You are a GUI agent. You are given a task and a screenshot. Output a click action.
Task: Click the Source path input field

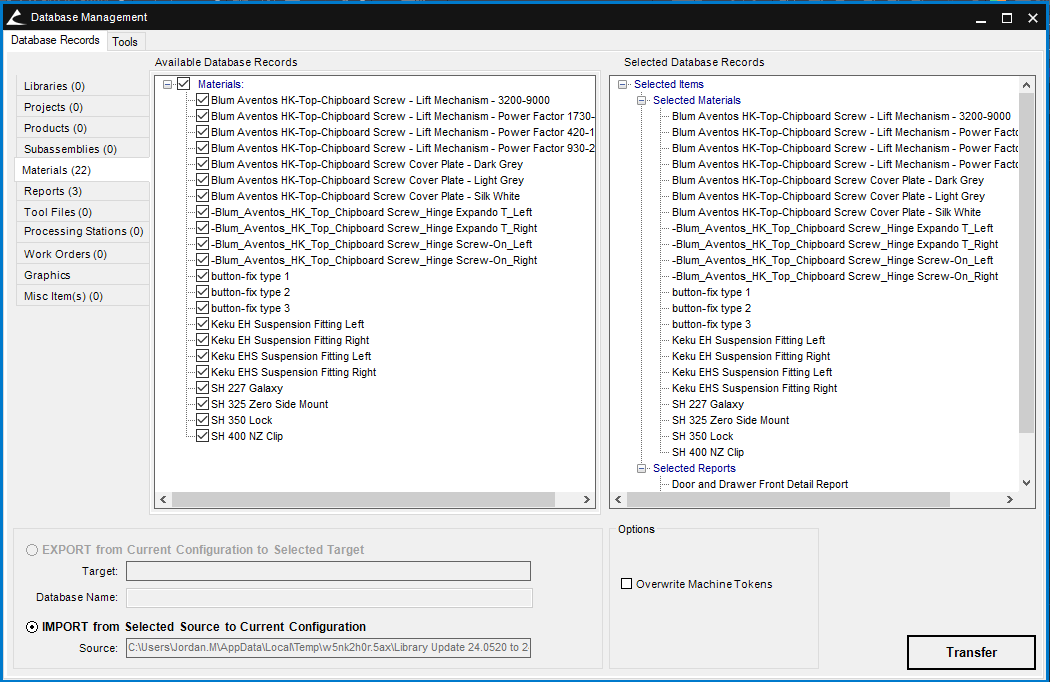(x=328, y=648)
